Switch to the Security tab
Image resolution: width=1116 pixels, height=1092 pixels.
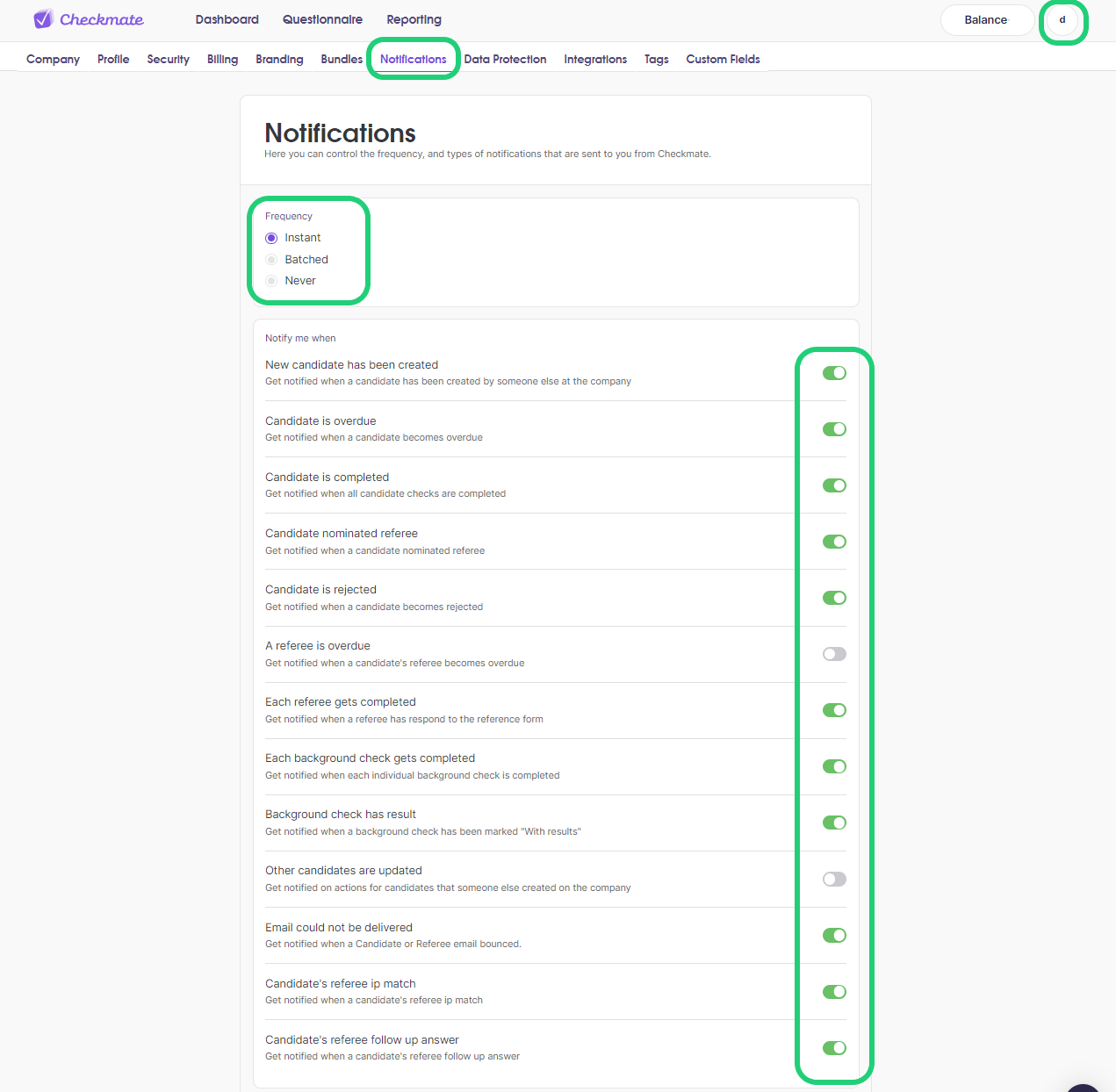(x=168, y=59)
